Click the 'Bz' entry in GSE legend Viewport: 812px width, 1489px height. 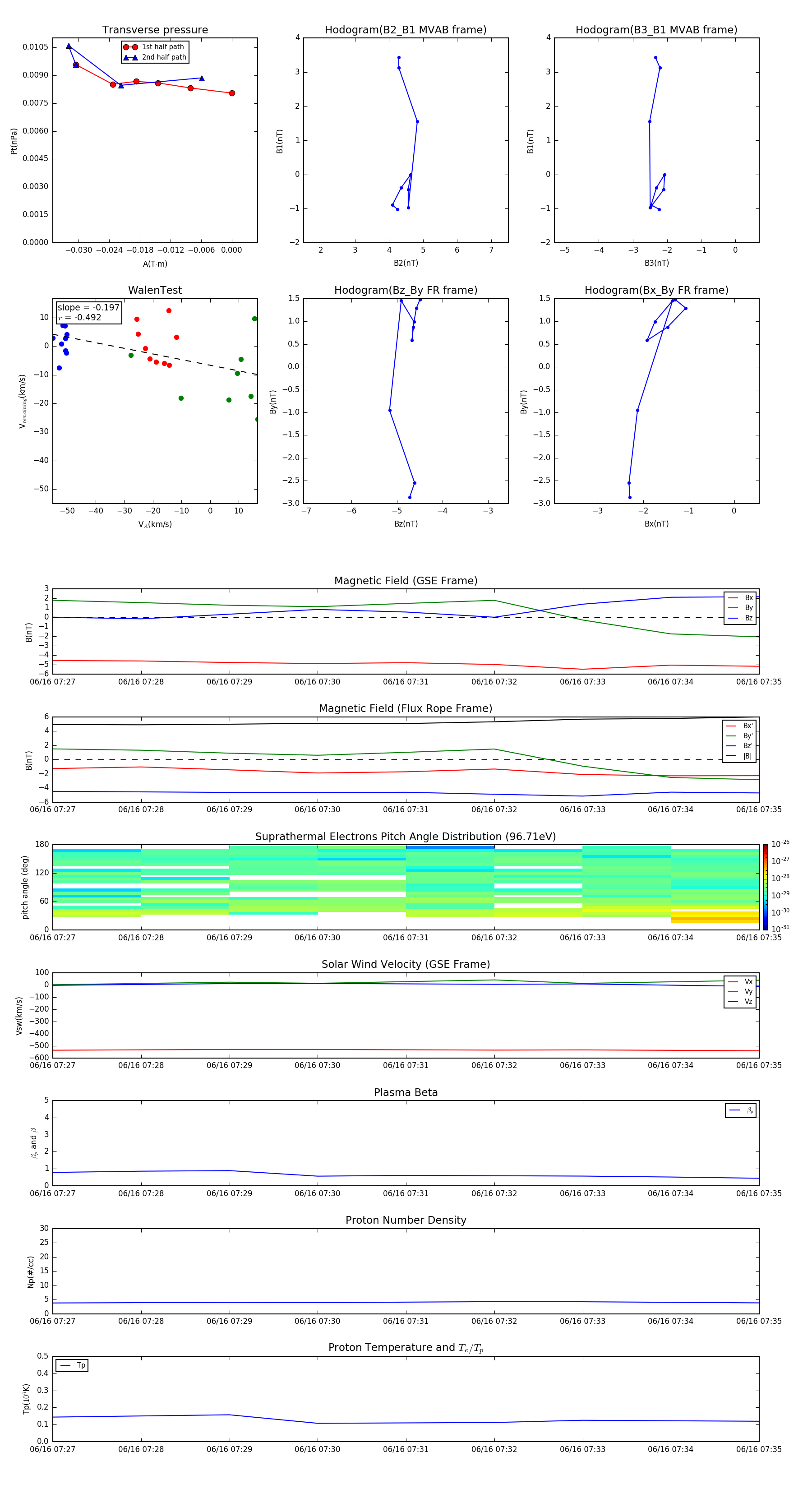740,618
